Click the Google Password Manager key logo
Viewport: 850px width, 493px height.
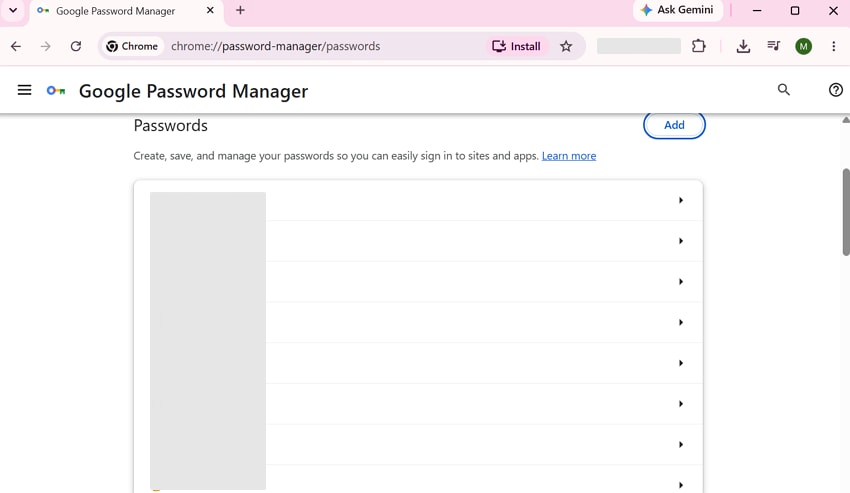[x=56, y=91]
